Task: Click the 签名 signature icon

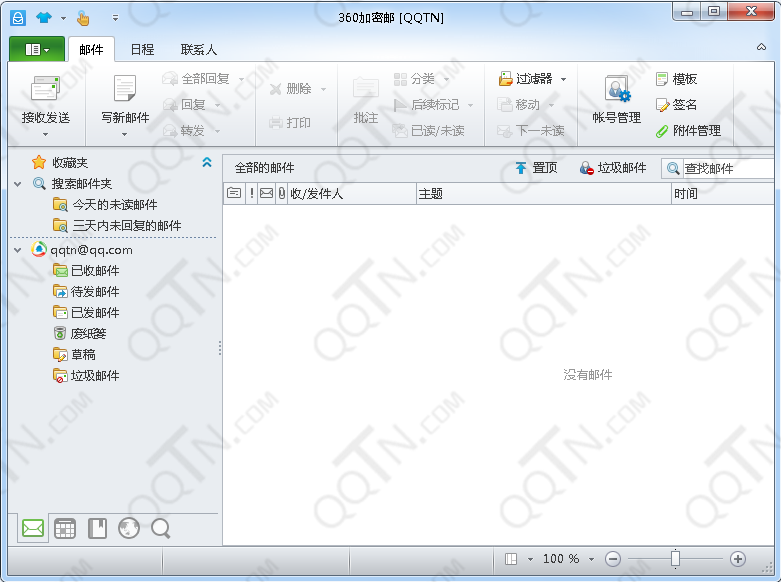Action: point(663,104)
